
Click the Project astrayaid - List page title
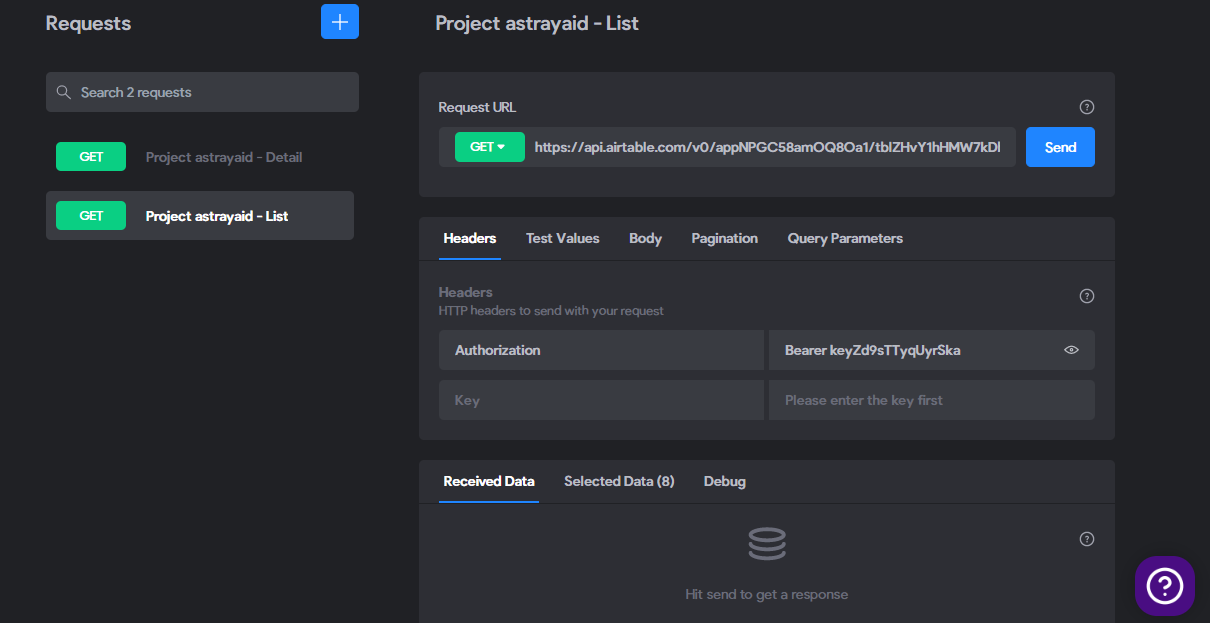[537, 23]
